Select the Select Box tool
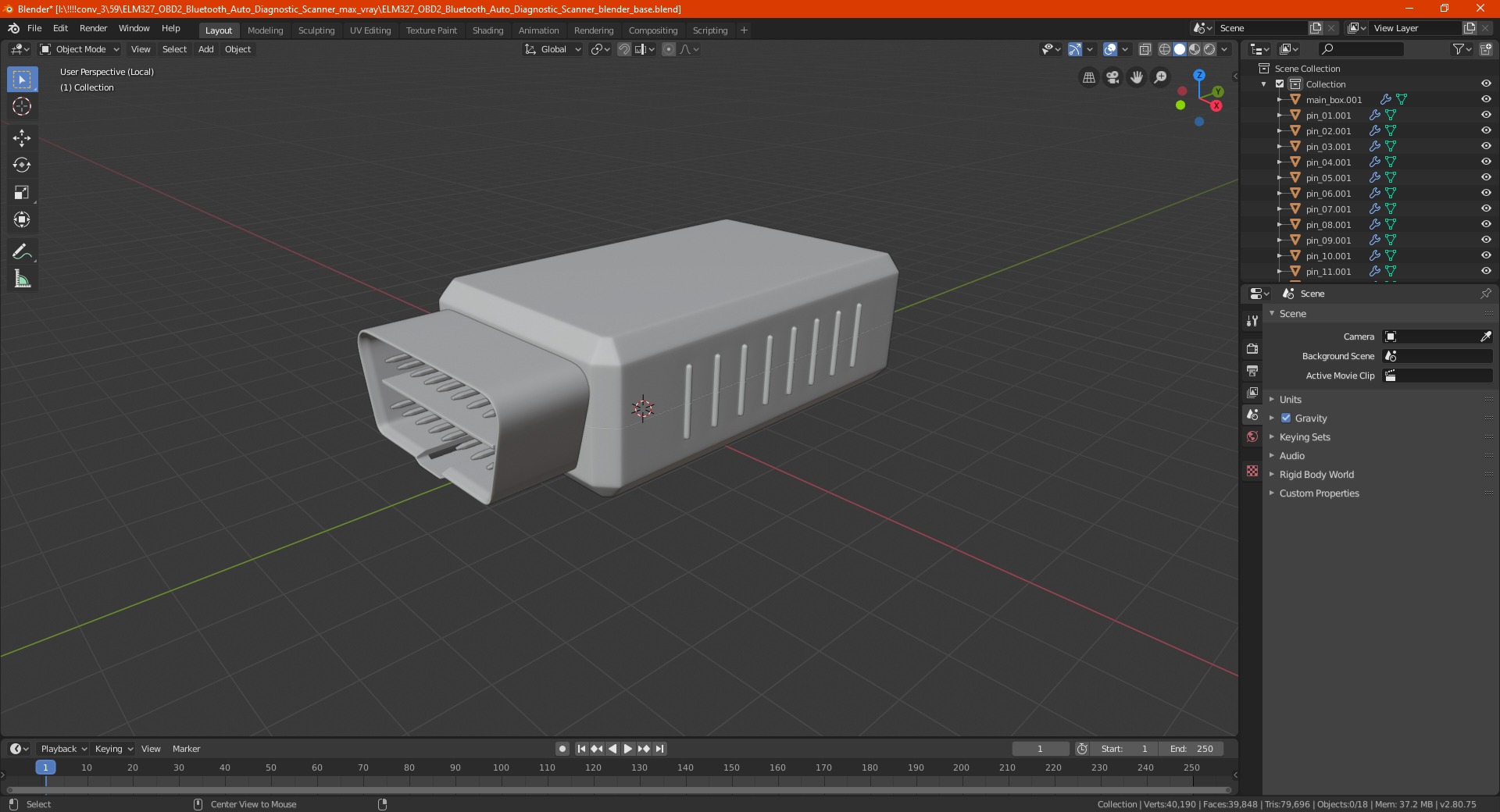 click(x=22, y=80)
